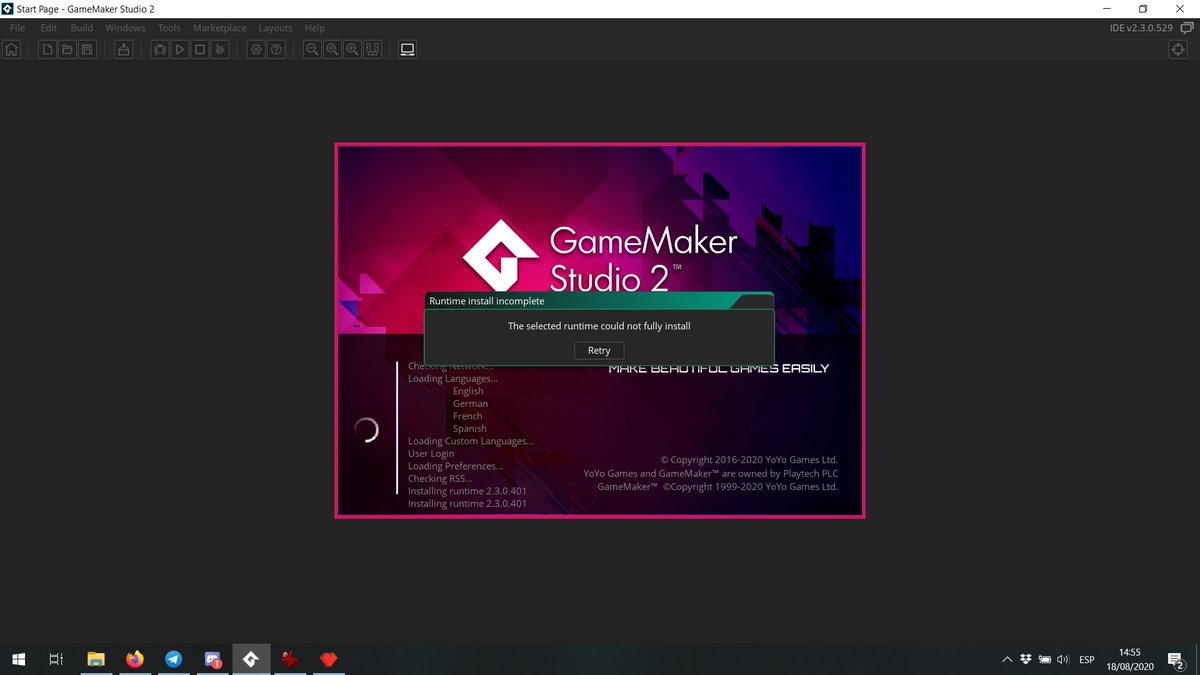
Task: Zoom in with the plus magnifier icon
Action: (x=353, y=49)
